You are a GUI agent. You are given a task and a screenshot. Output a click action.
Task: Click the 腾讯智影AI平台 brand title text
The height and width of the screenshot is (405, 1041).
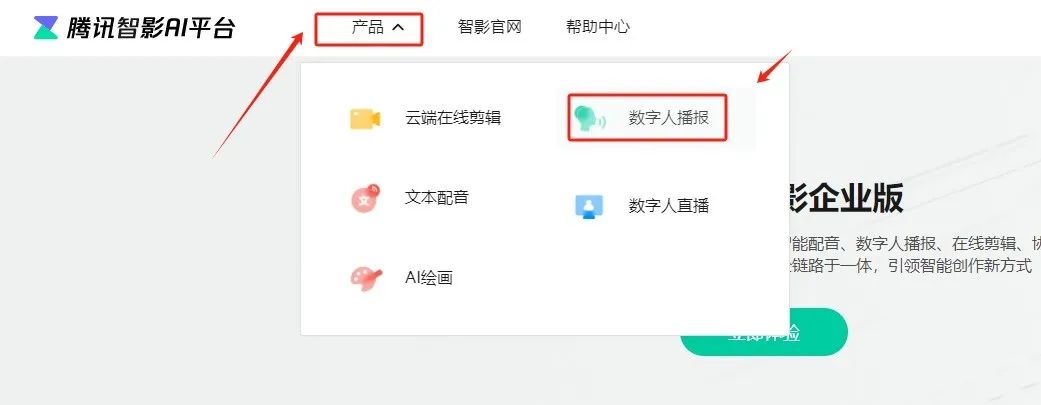tap(151, 28)
